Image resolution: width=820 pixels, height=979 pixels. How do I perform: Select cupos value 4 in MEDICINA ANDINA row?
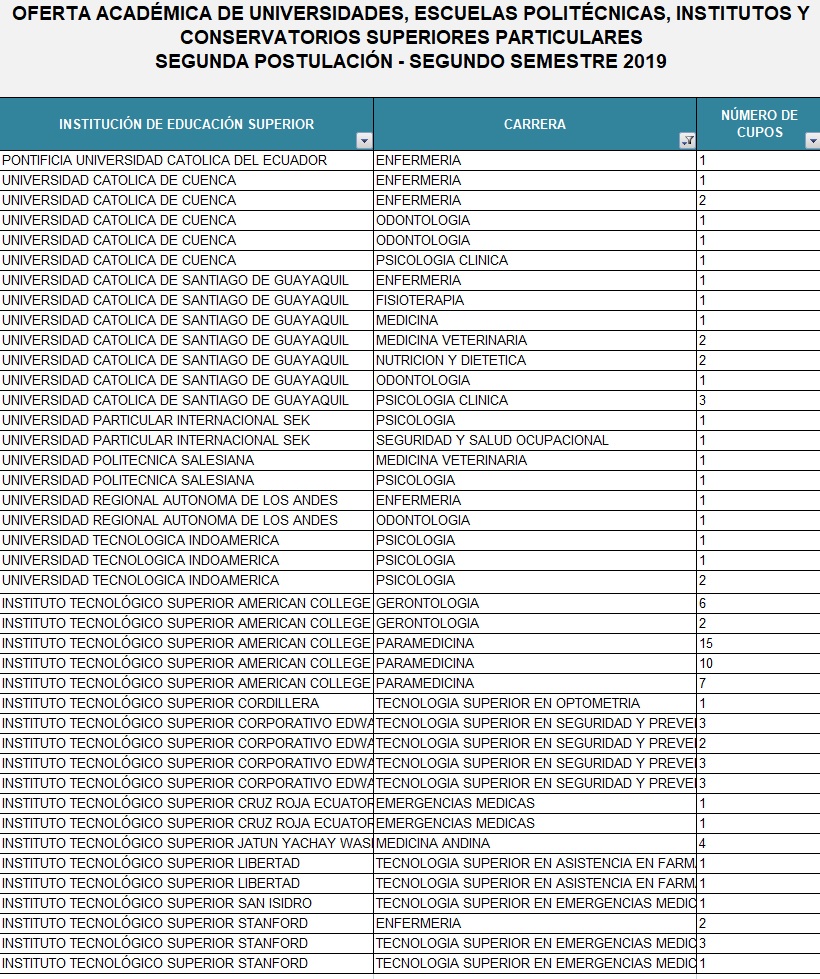[x=758, y=843]
